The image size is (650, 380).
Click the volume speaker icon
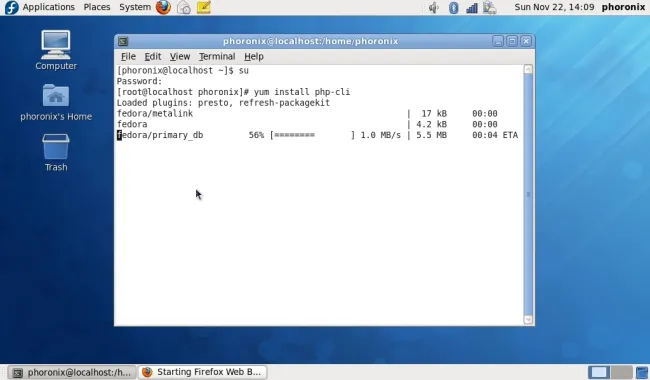[x=434, y=7]
